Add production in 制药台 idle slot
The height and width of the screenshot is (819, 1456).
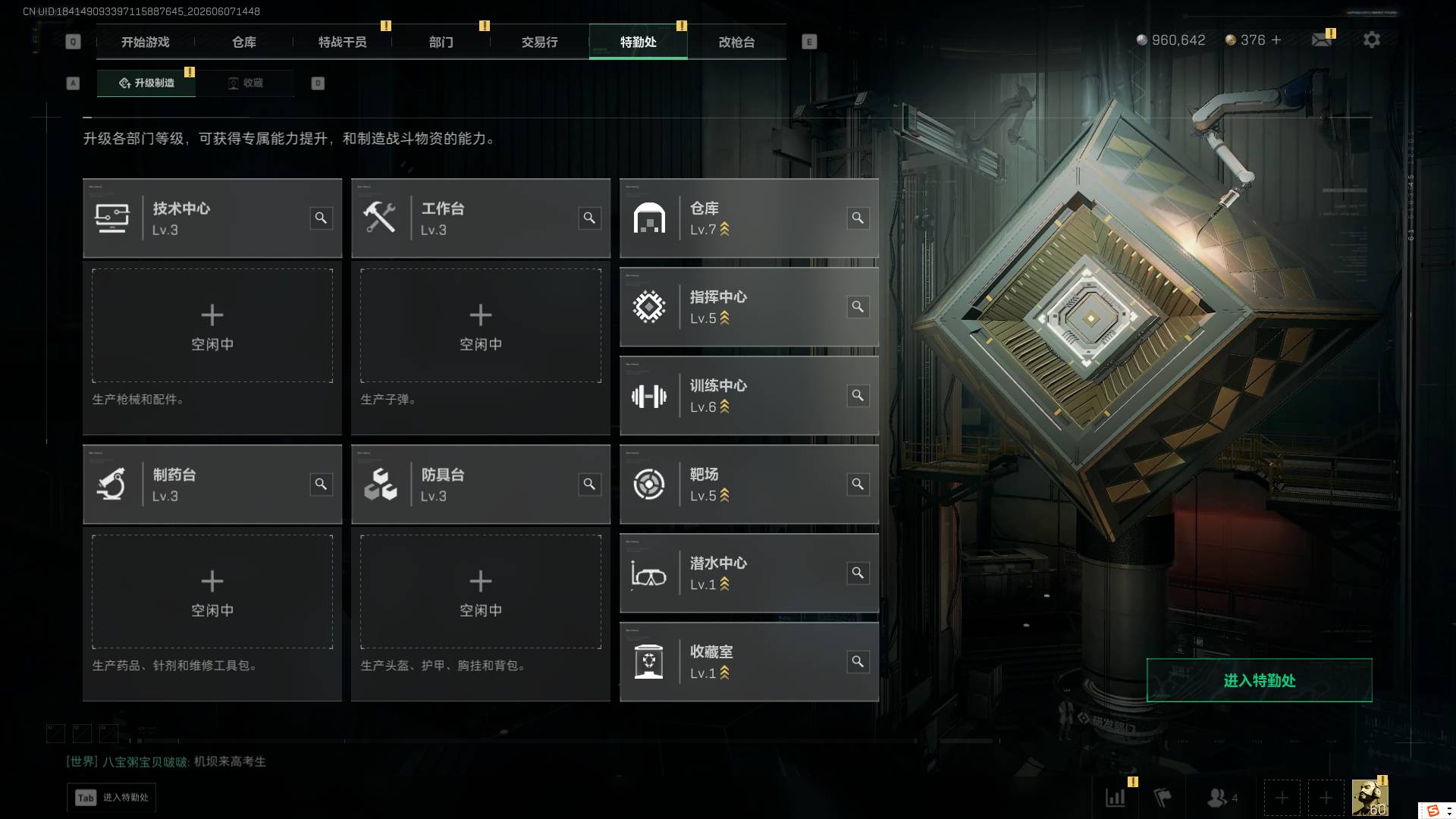212,592
